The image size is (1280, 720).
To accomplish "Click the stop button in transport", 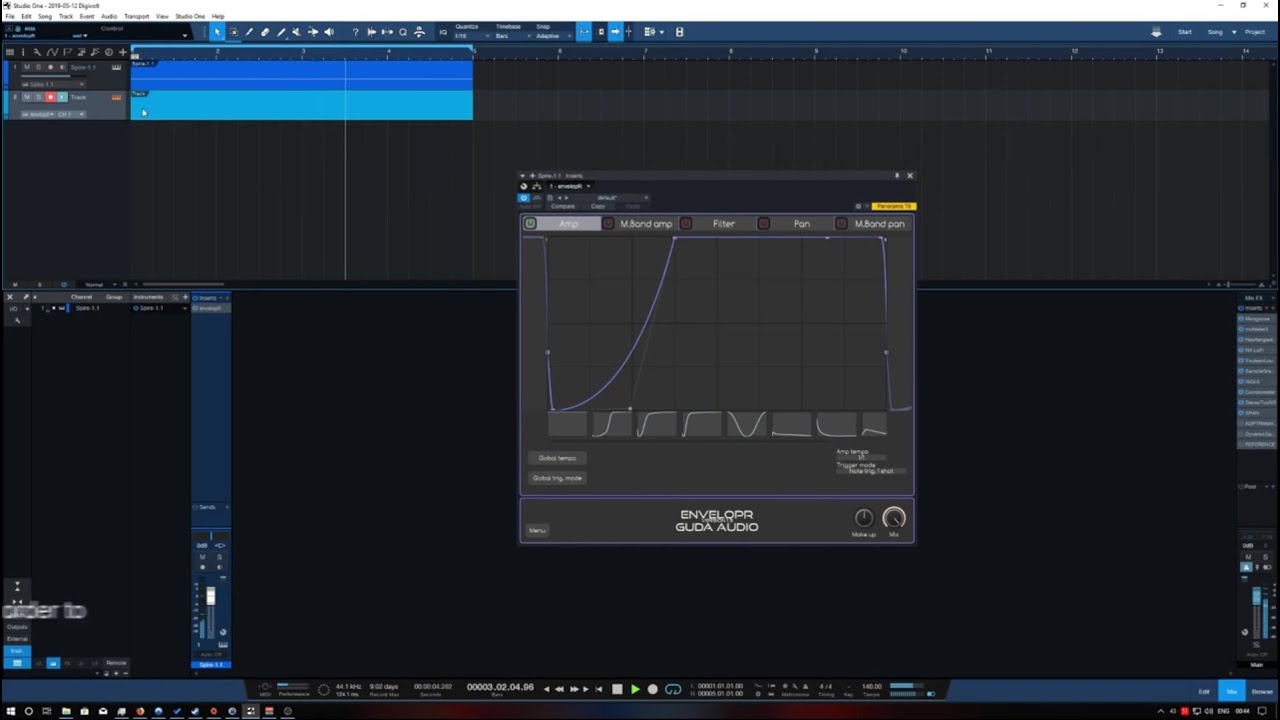I will point(617,689).
